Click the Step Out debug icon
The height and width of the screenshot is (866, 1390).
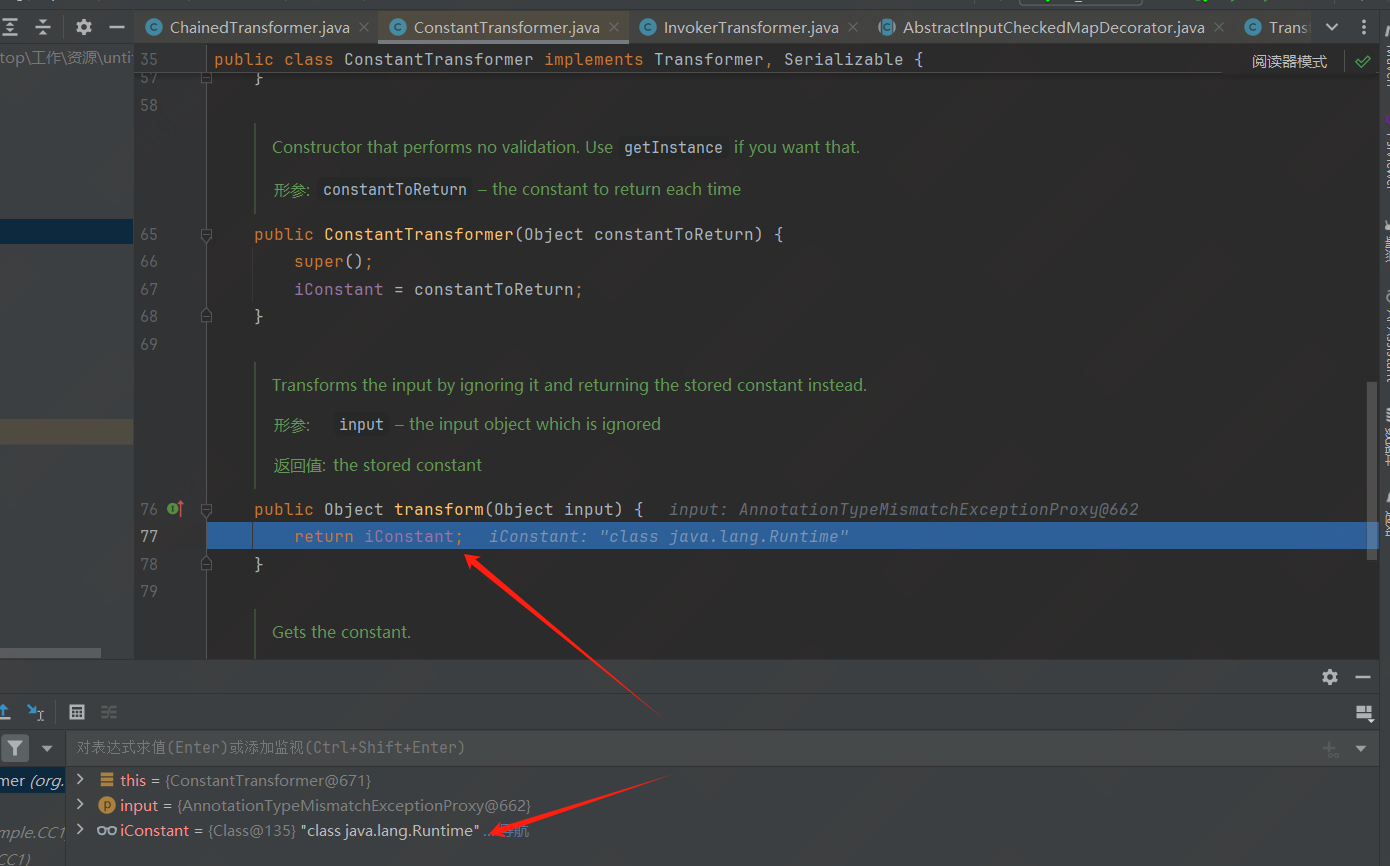tap(5, 712)
